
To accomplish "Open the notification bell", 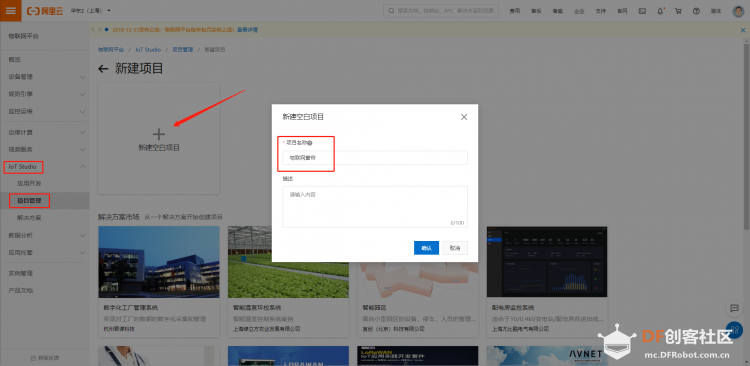I will (661, 11).
